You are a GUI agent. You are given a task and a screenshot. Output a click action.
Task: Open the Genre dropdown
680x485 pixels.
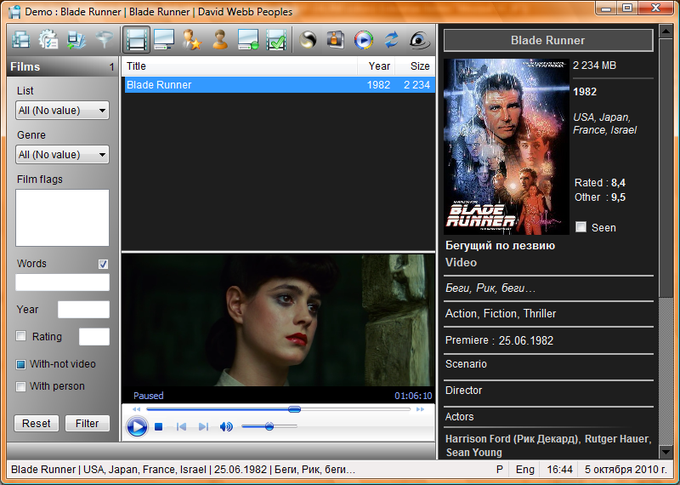tap(62, 155)
